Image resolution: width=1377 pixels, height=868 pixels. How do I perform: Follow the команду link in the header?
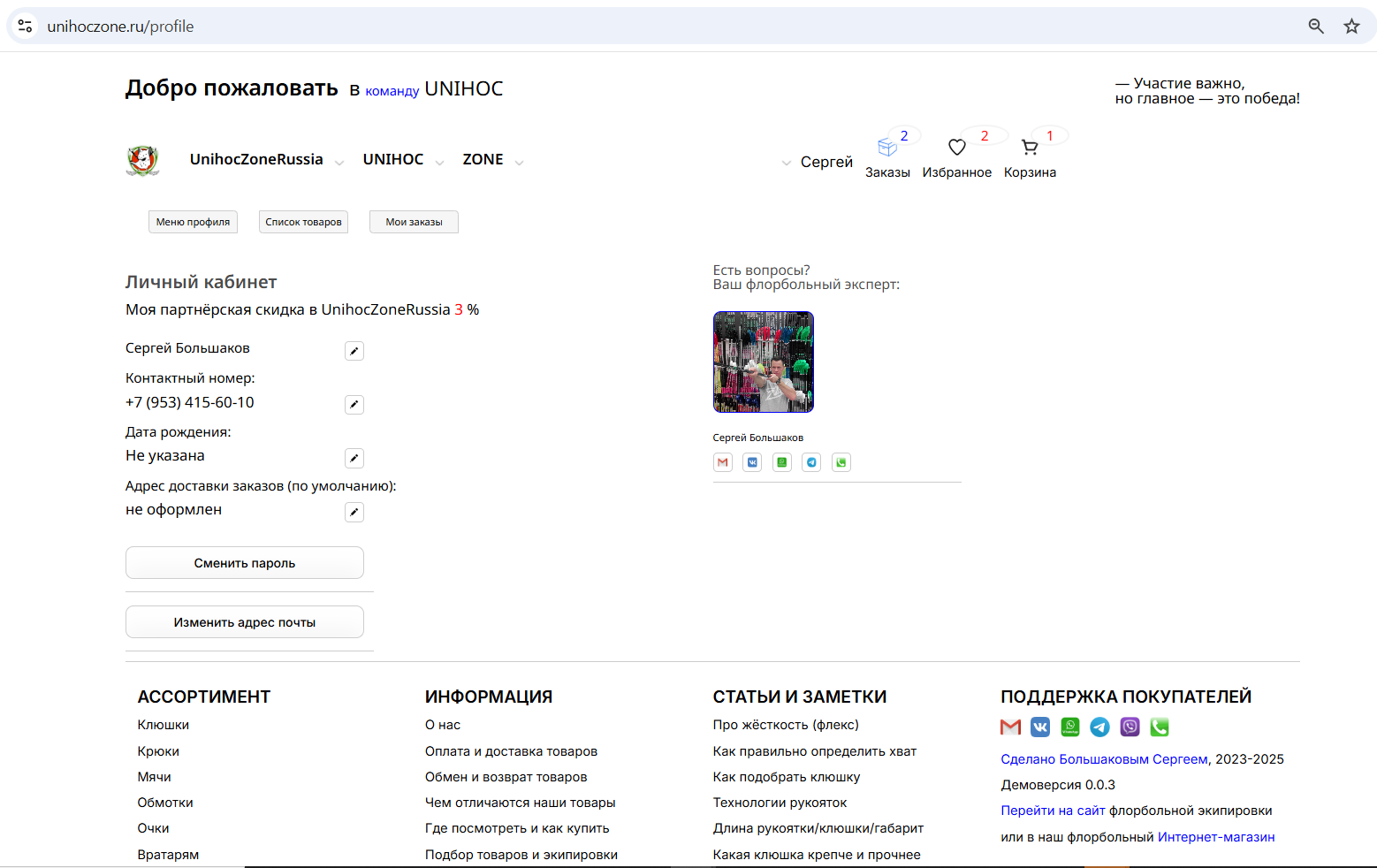click(x=392, y=91)
